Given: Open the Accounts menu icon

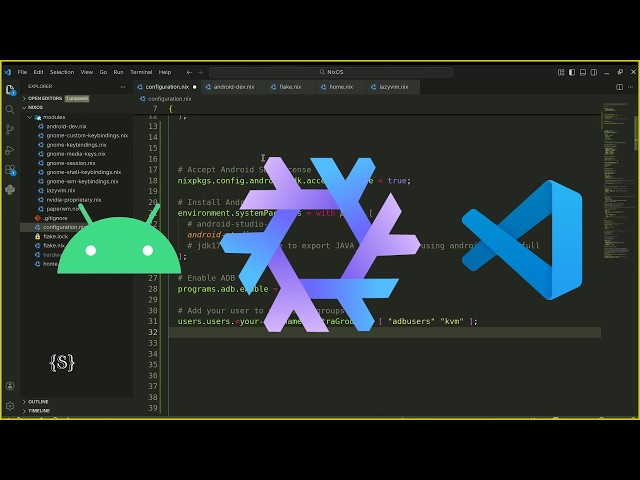Looking at the screenshot, I should (10, 386).
